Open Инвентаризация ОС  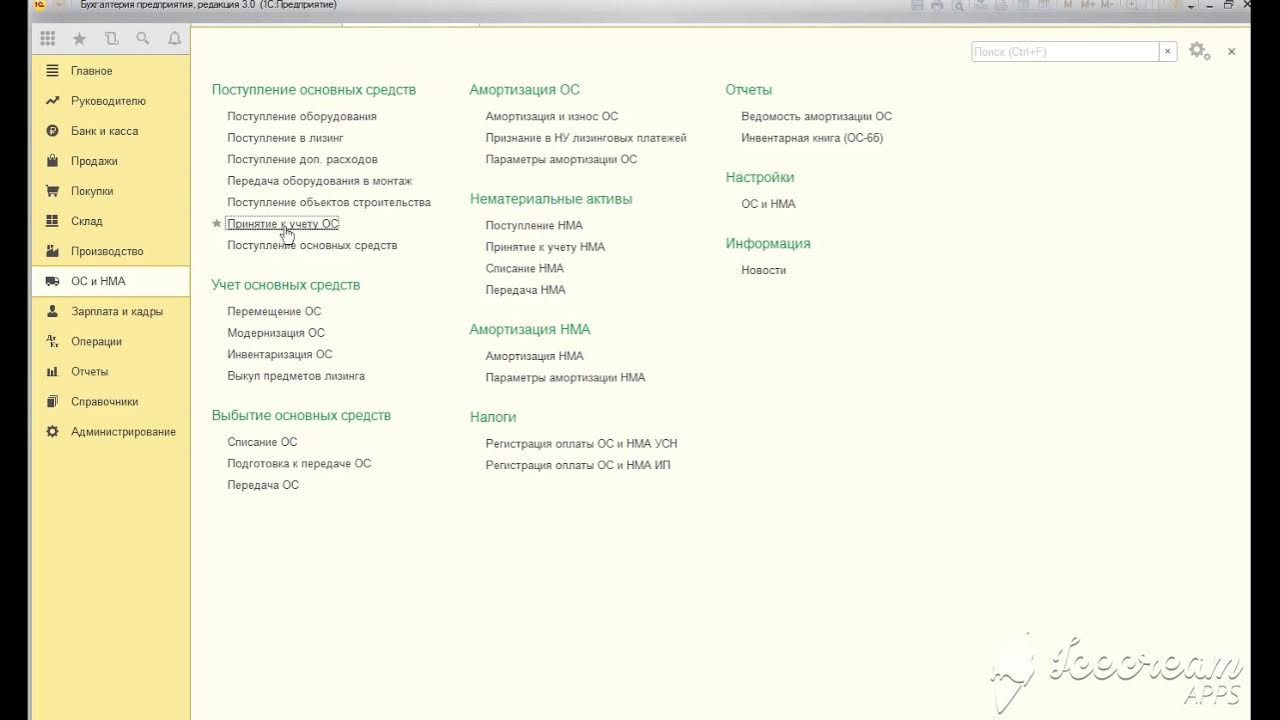(x=280, y=354)
